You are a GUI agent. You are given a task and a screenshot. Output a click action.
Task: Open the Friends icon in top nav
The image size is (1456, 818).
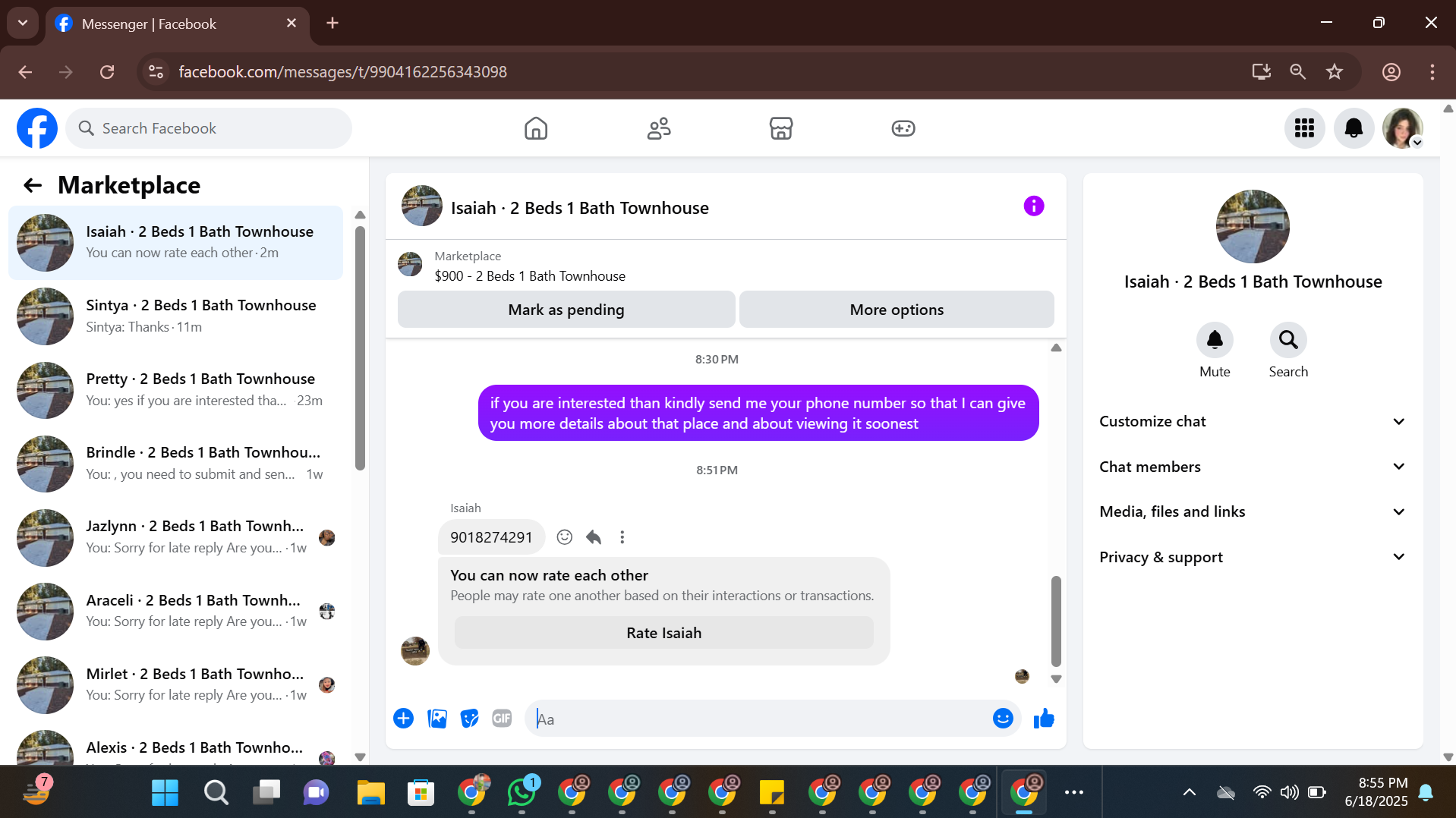(x=659, y=128)
